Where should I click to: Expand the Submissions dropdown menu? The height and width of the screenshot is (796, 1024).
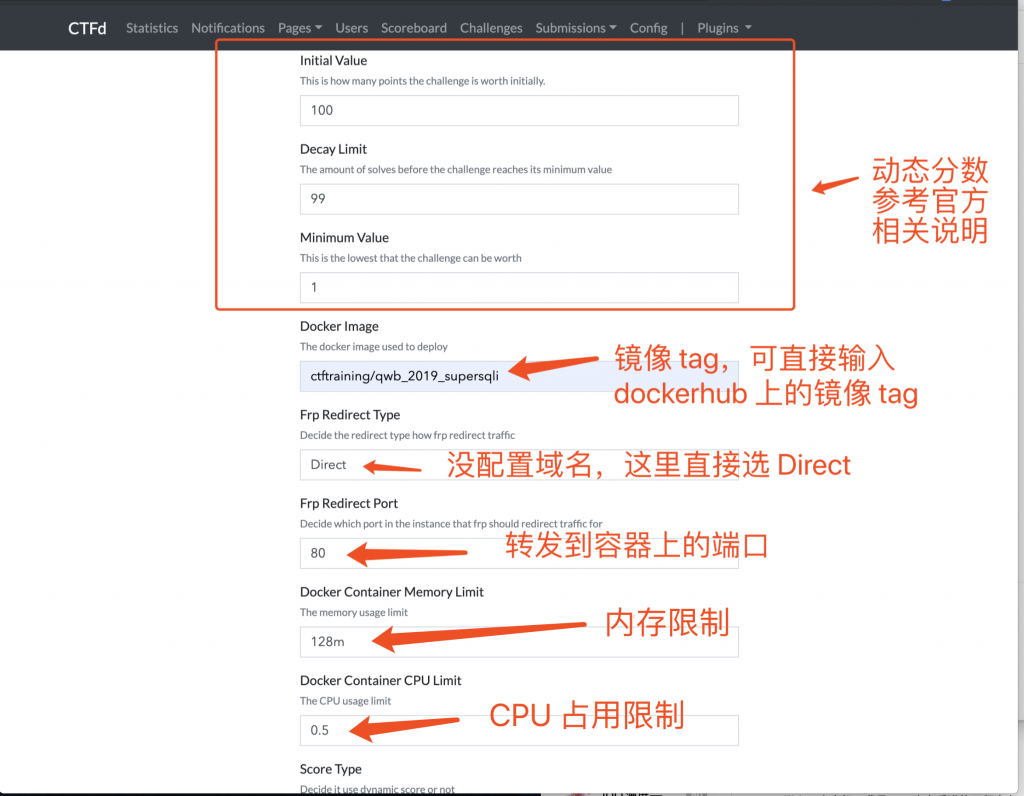575,28
